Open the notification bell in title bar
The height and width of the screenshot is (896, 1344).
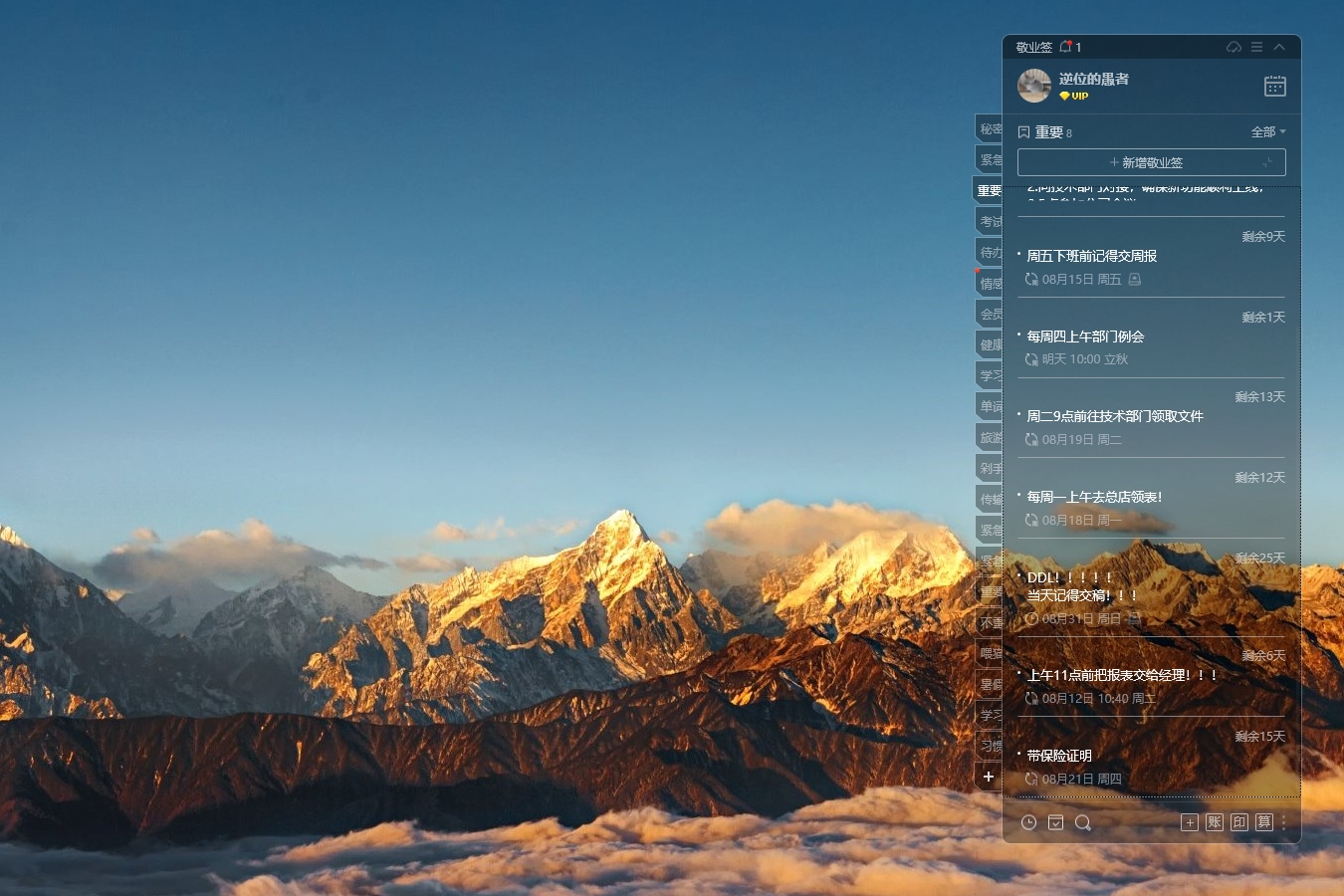pos(1066,47)
